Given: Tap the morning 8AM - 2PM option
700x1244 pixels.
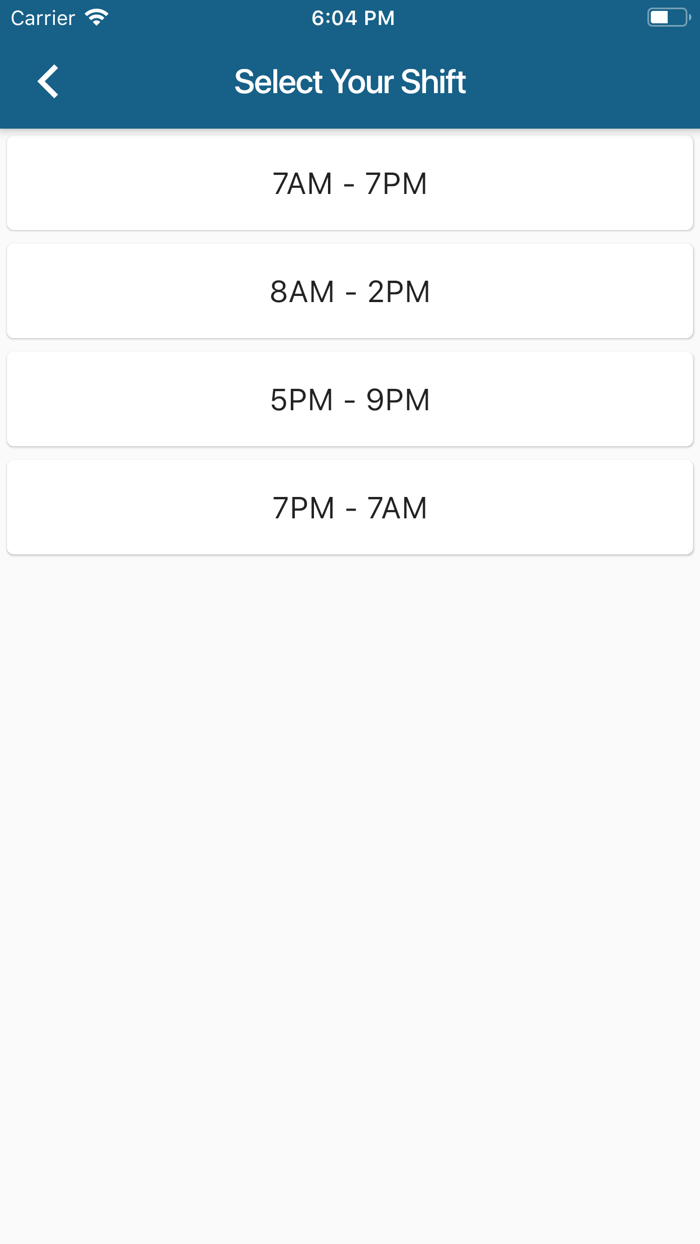Looking at the screenshot, I should 350,291.
